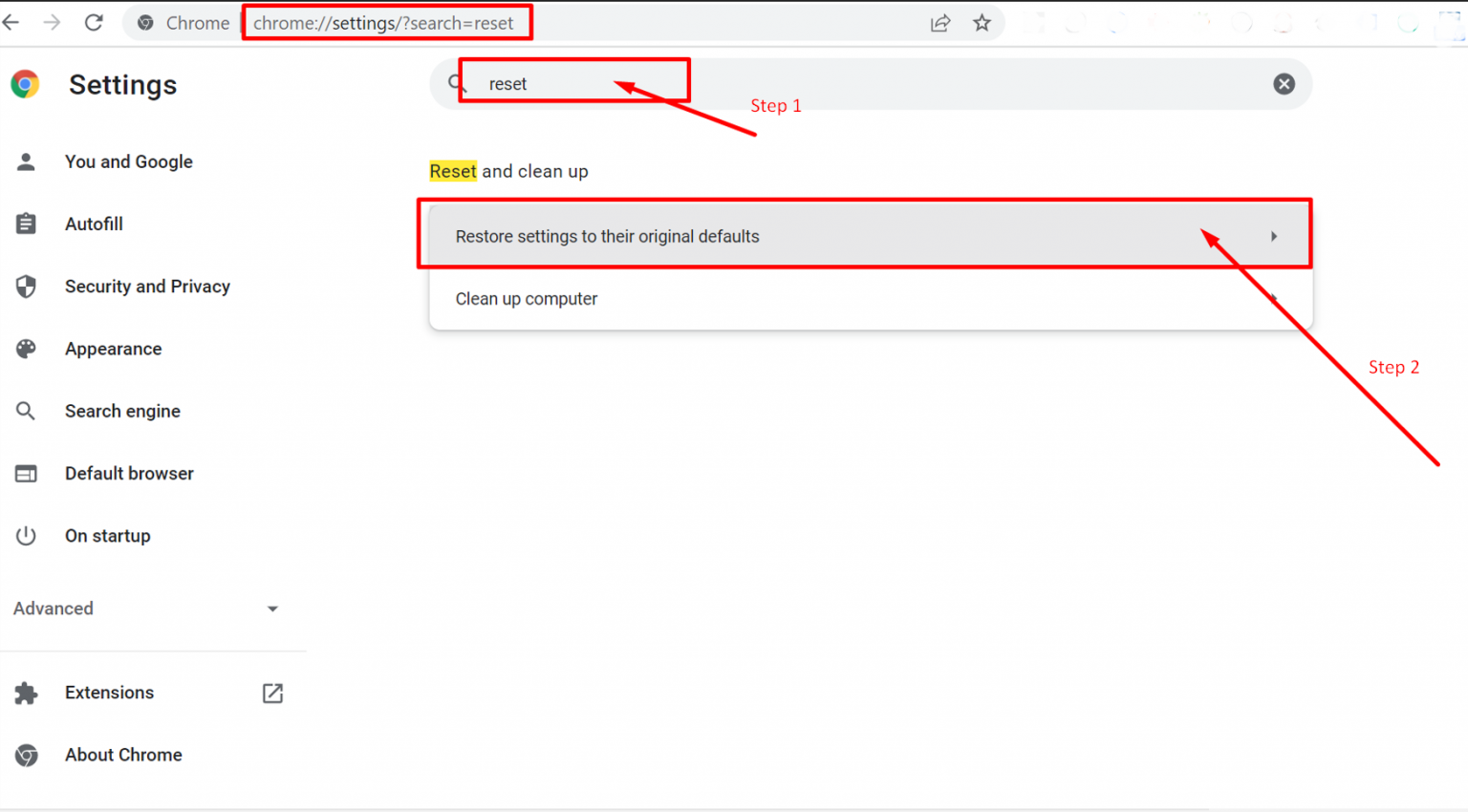Bookmark this page with star icon

(x=982, y=24)
